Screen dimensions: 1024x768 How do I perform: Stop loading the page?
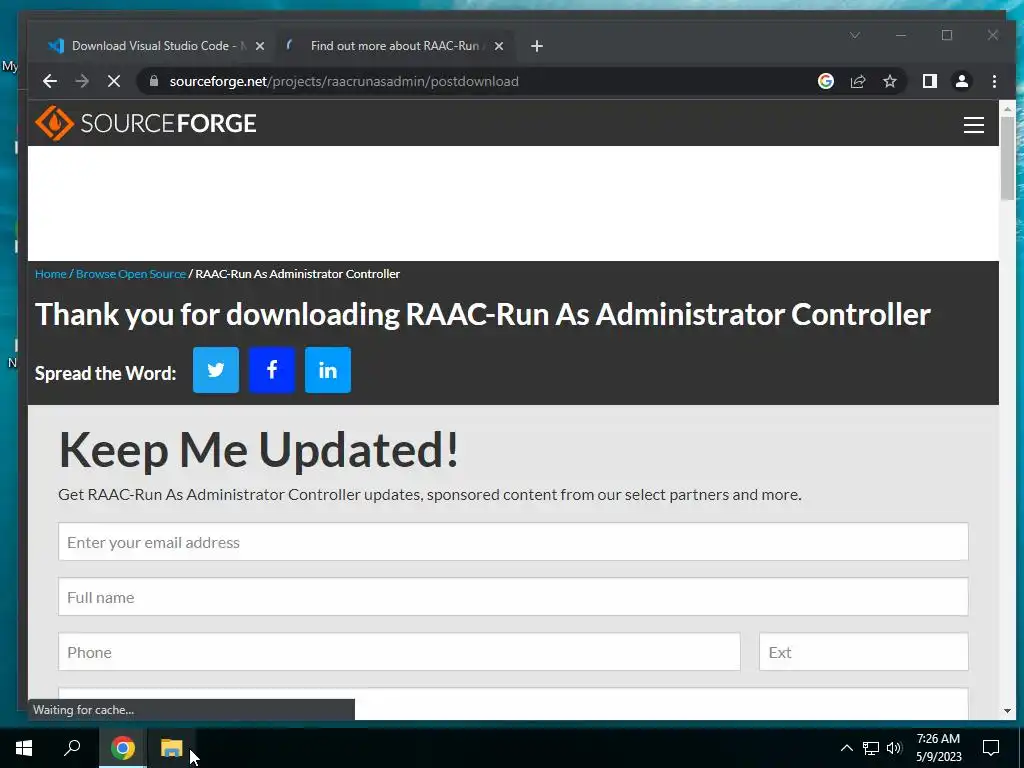pyautogui.click(x=114, y=81)
